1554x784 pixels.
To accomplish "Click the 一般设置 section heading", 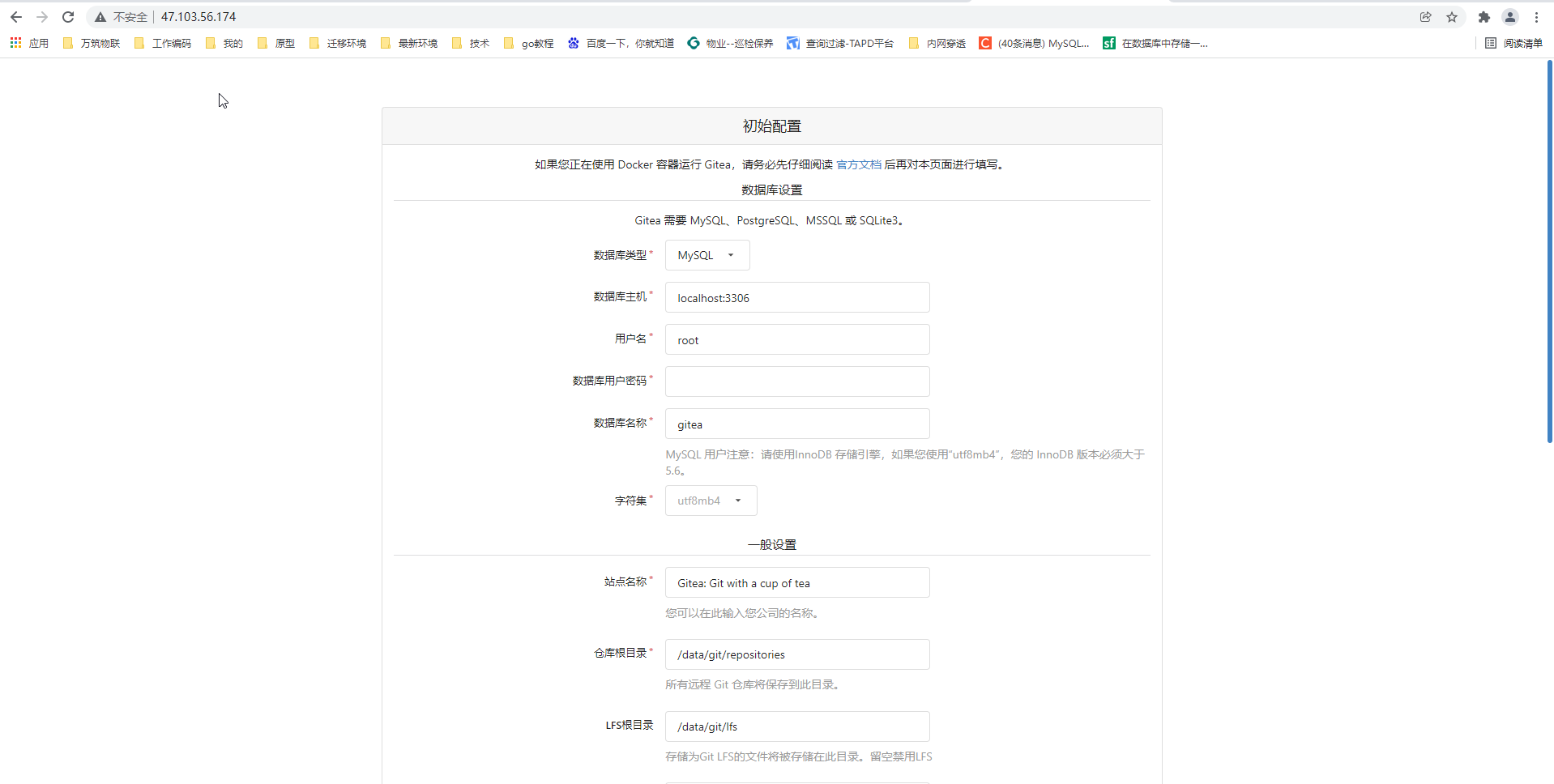I will pyautogui.click(x=772, y=545).
